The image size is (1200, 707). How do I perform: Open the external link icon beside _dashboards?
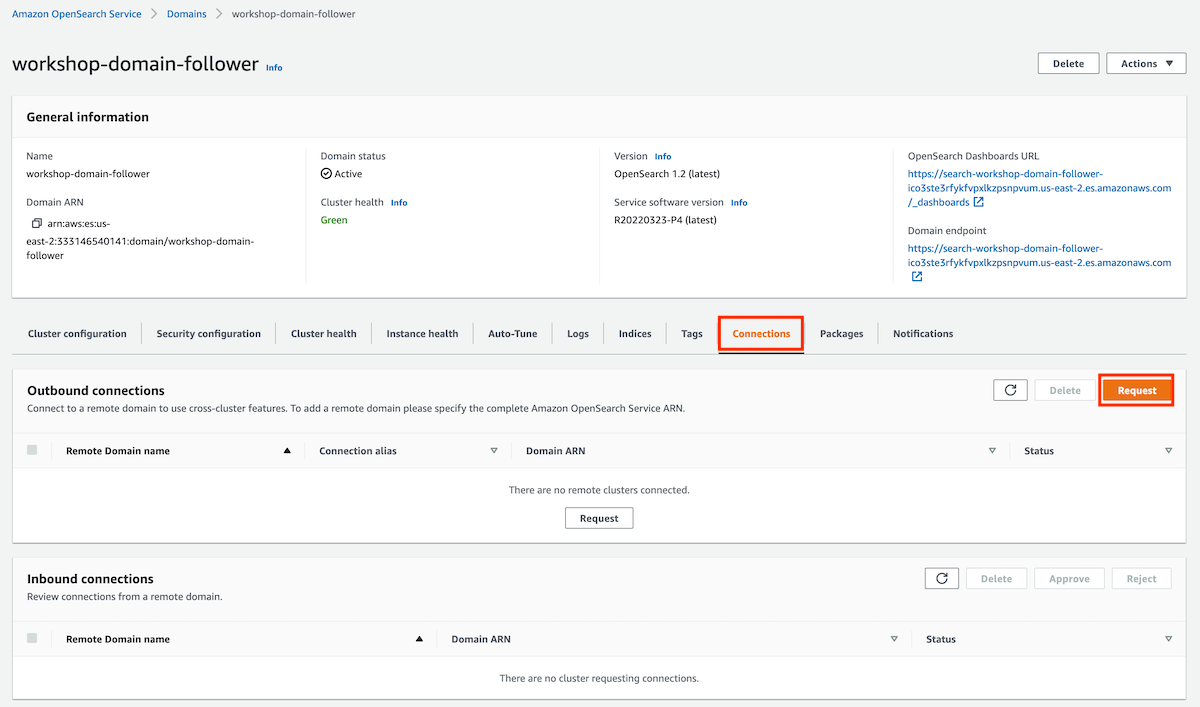click(979, 202)
